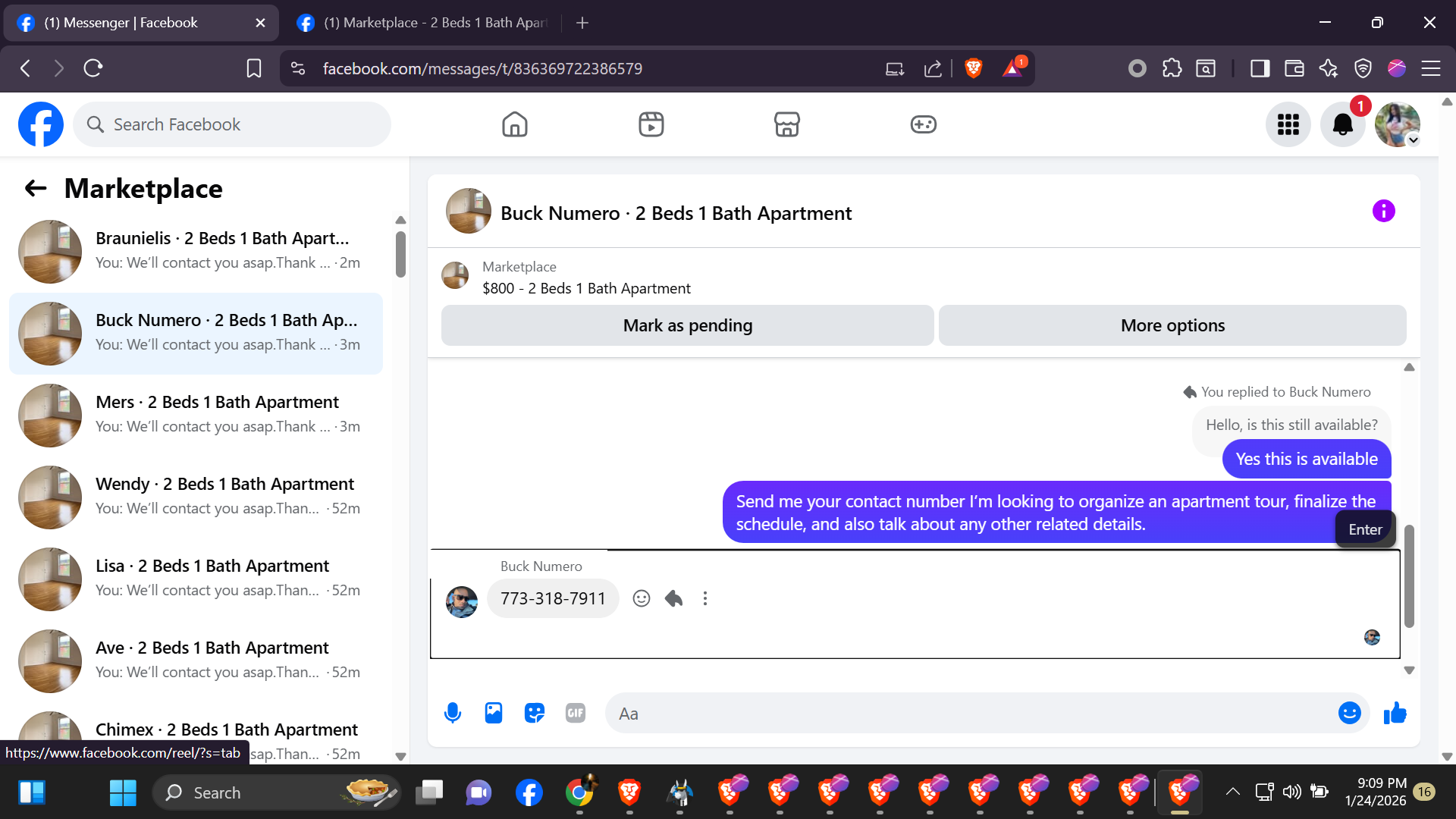Image resolution: width=1456 pixels, height=819 pixels.
Task: Go to Facebook Marketplace nav tab
Action: (786, 124)
